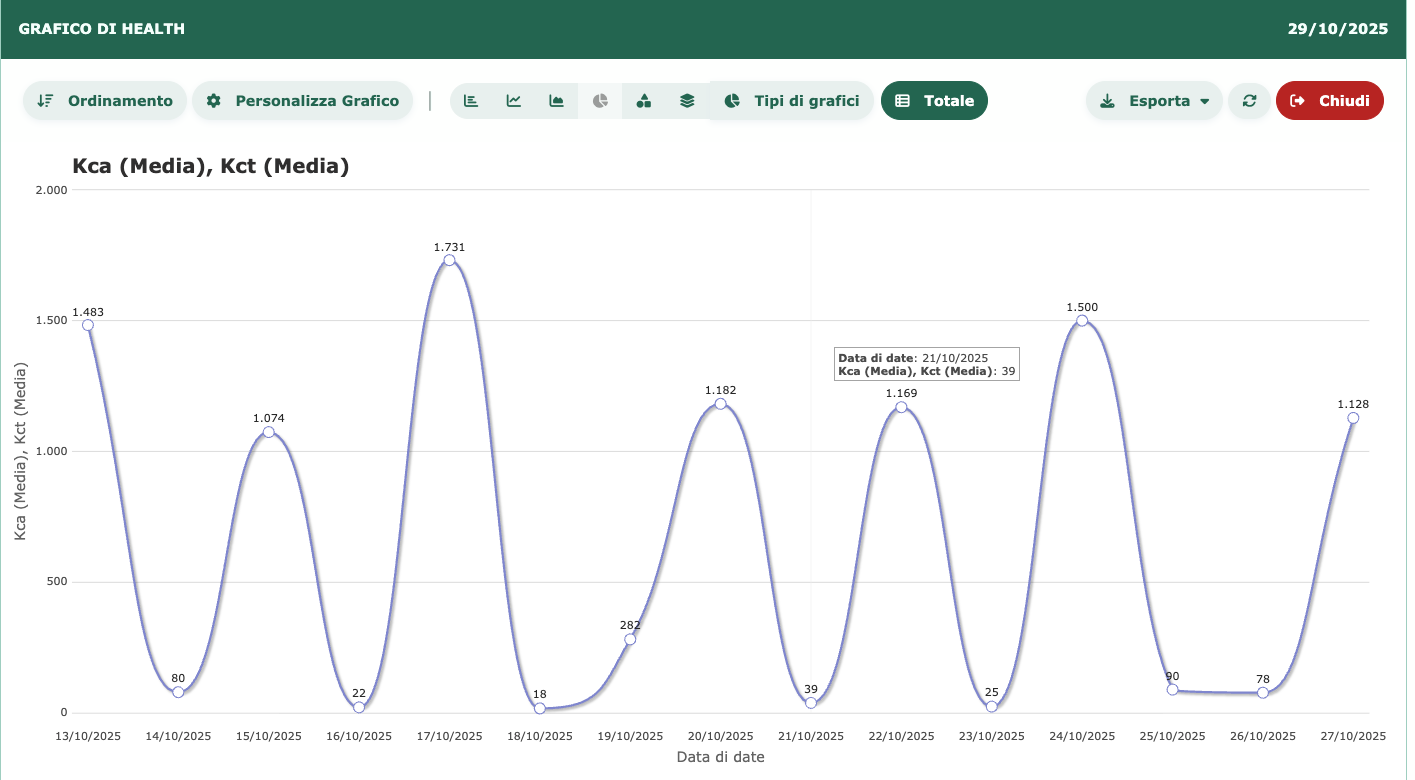This screenshot has height=780, width=1415.
Task: Click the greyed pie chart icon
Action: [600, 101]
